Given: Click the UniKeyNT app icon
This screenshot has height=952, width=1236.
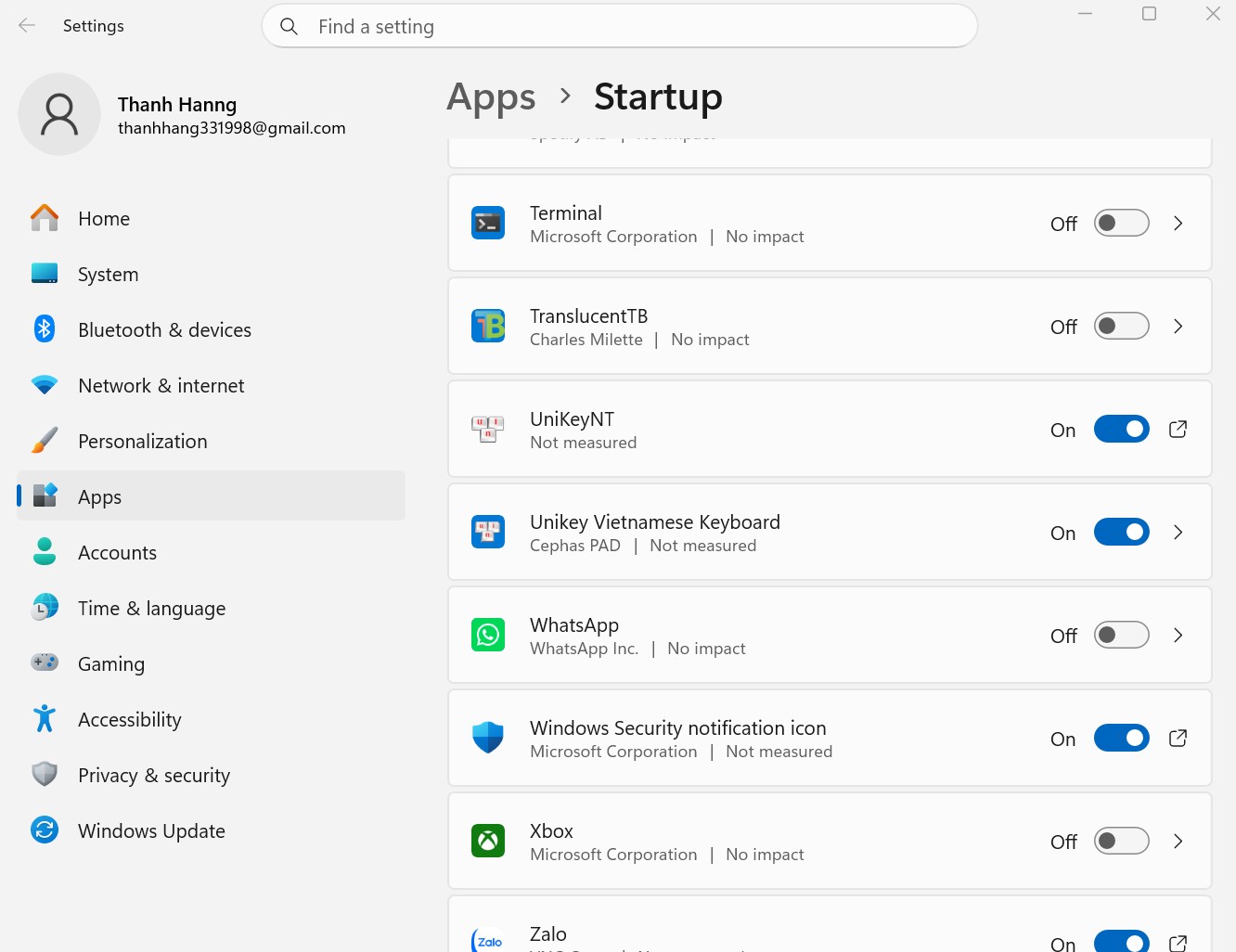Looking at the screenshot, I should click(x=488, y=429).
